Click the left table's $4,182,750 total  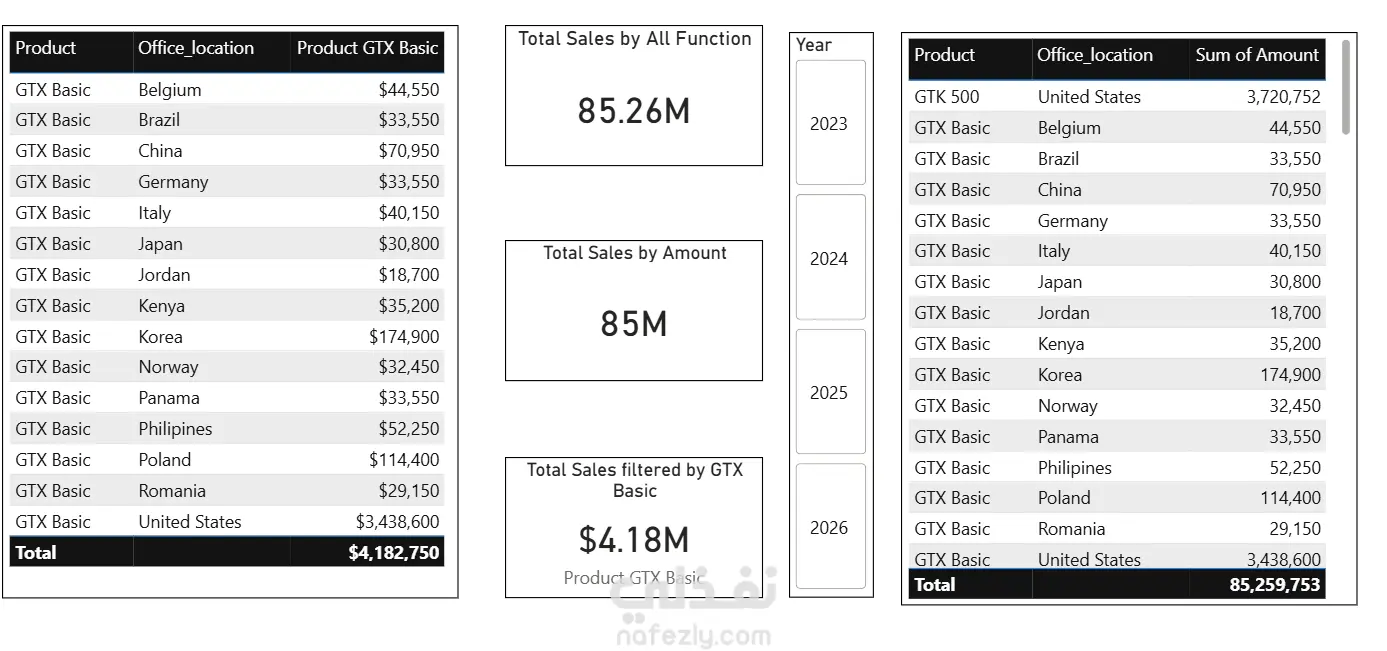click(x=394, y=552)
